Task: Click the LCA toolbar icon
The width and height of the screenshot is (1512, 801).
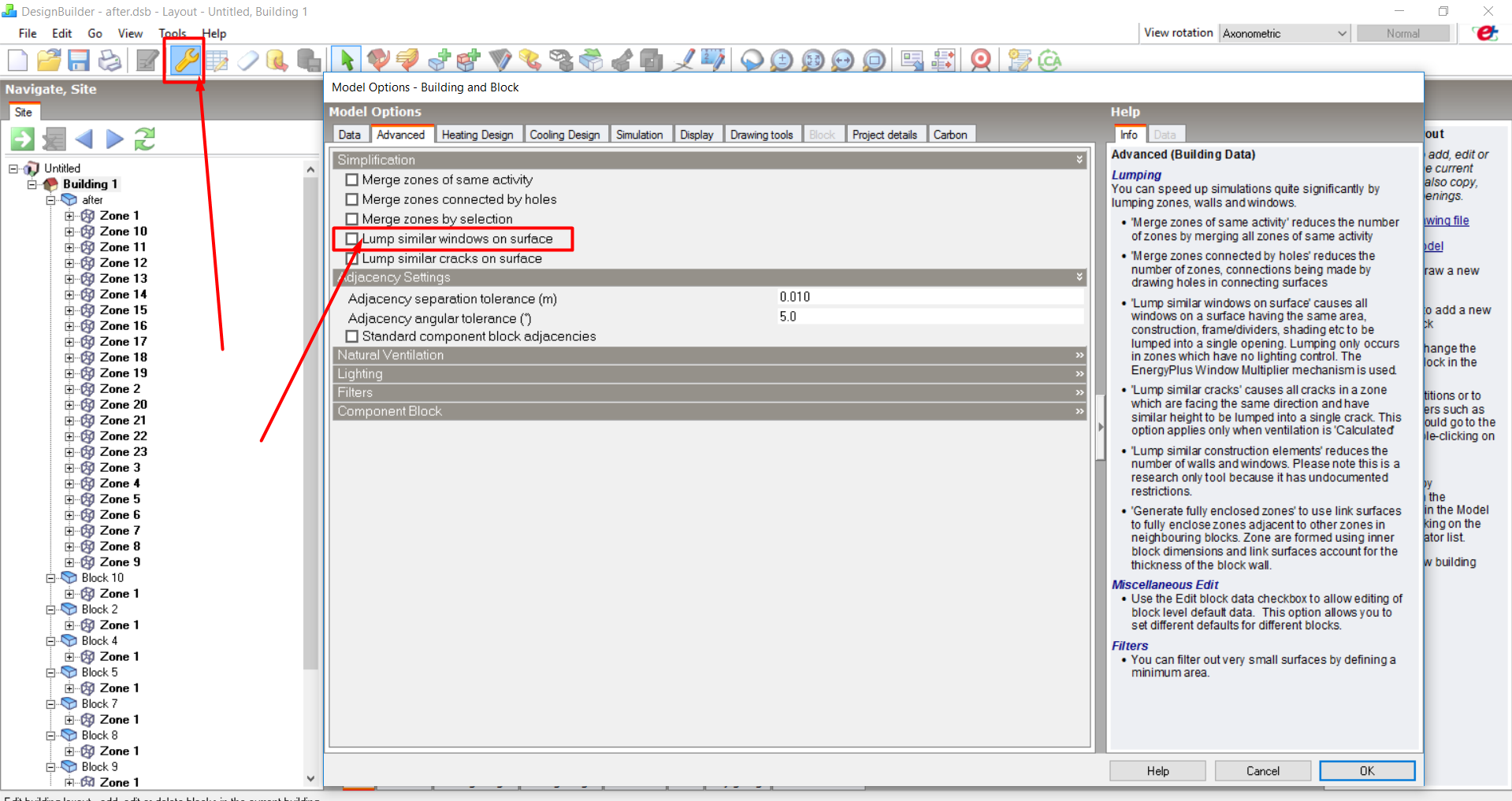Action: coord(1050,60)
